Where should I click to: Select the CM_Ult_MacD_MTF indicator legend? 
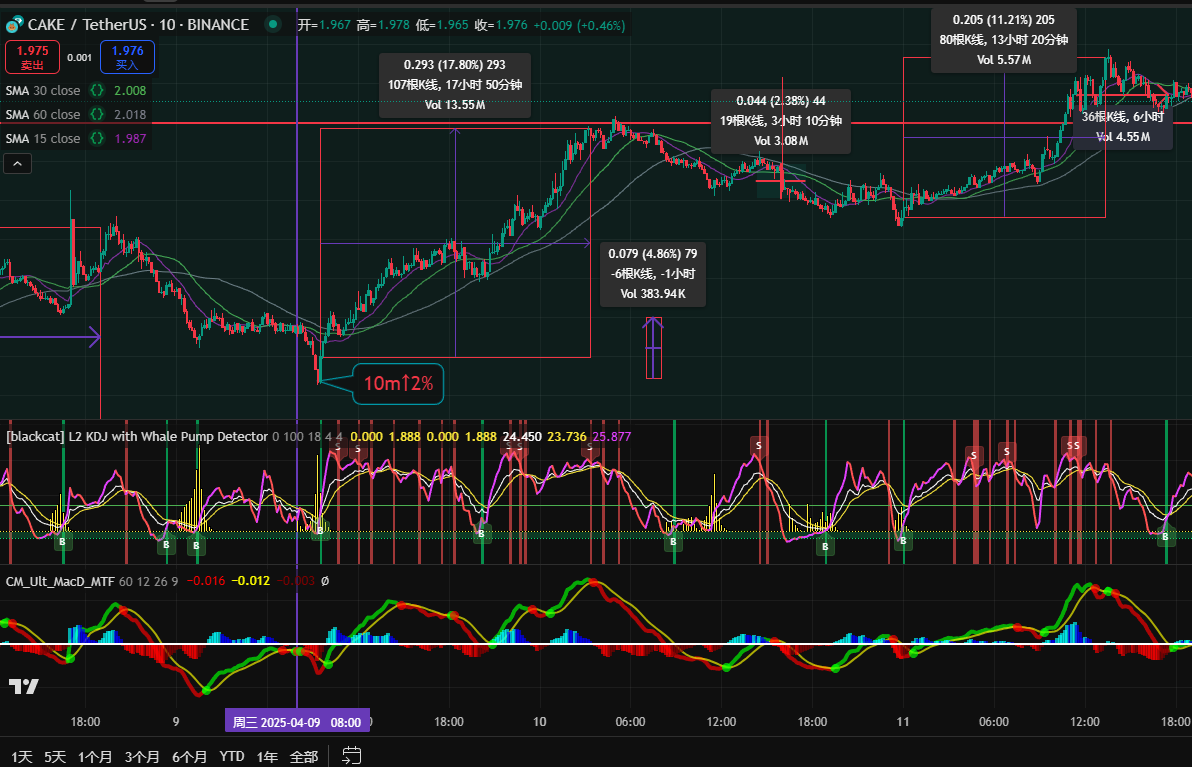click(60, 581)
